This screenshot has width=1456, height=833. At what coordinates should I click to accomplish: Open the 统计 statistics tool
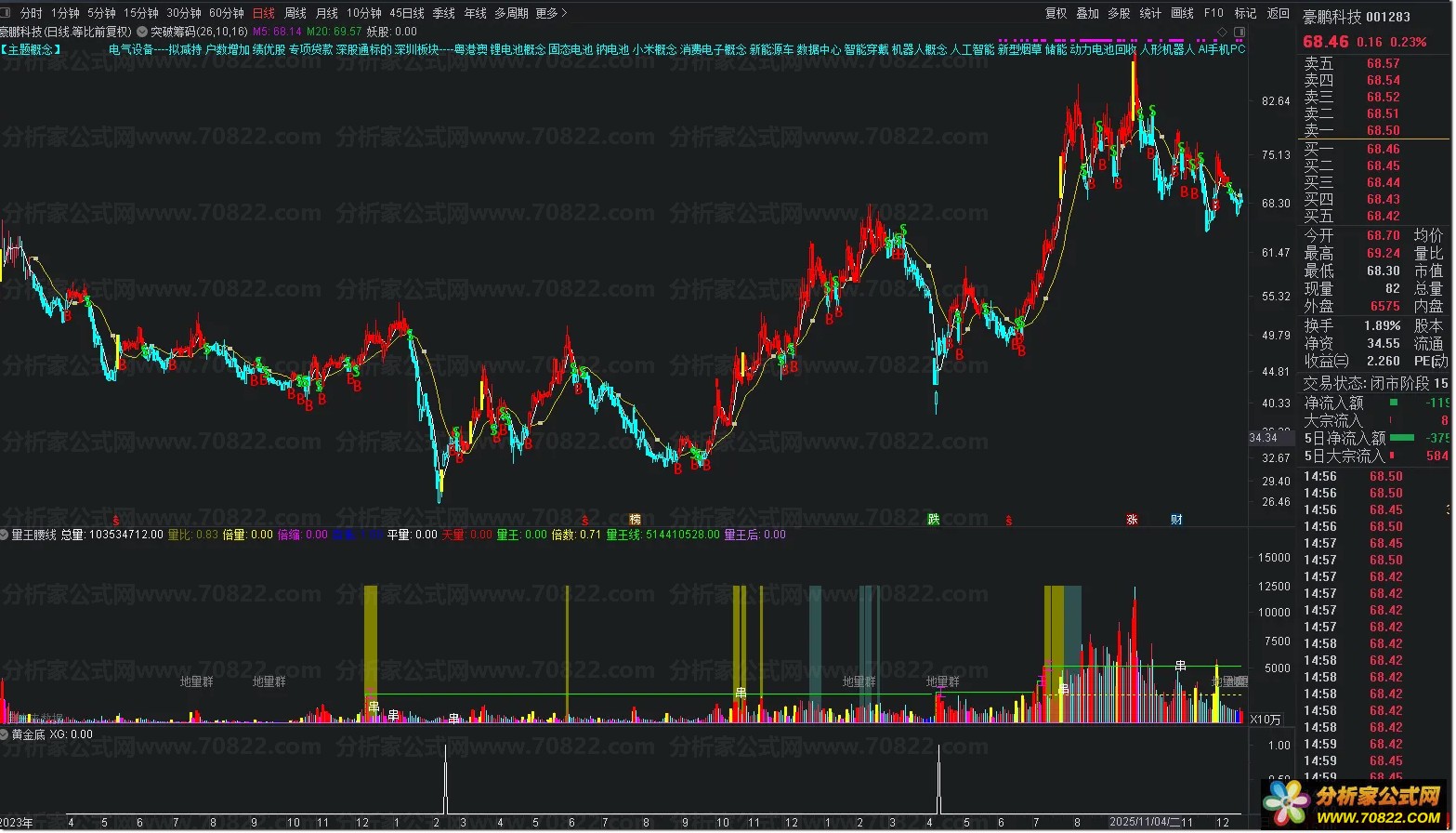(1150, 13)
